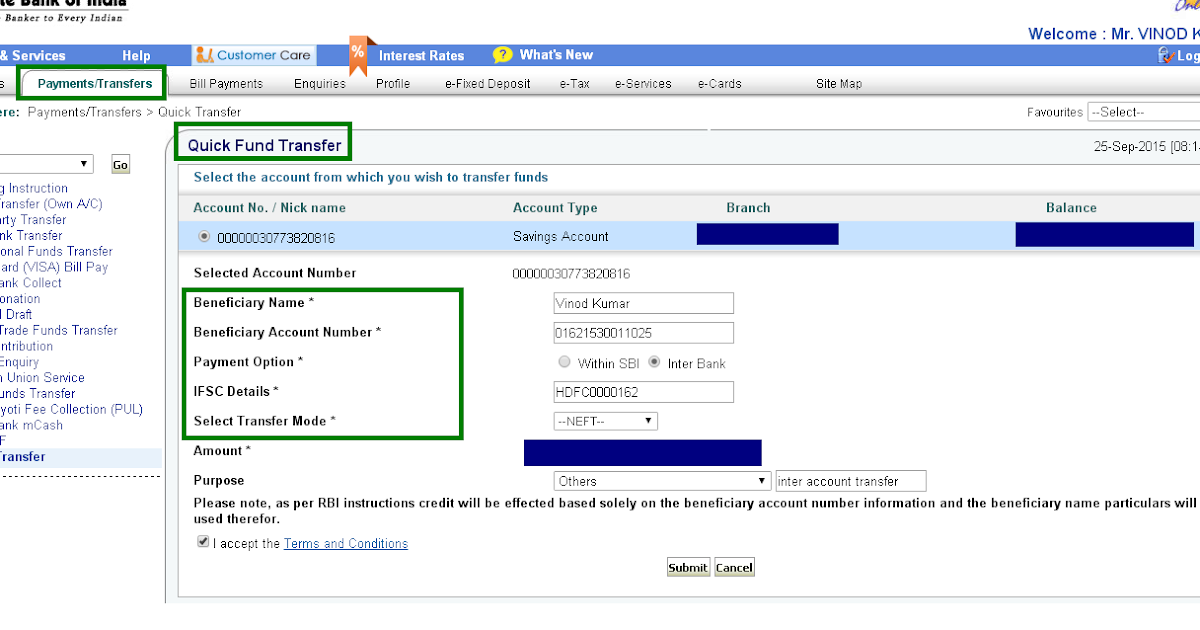1200x630 pixels.
Task: Open the Favourites --Select-- dropdown
Action: (x=1144, y=112)
